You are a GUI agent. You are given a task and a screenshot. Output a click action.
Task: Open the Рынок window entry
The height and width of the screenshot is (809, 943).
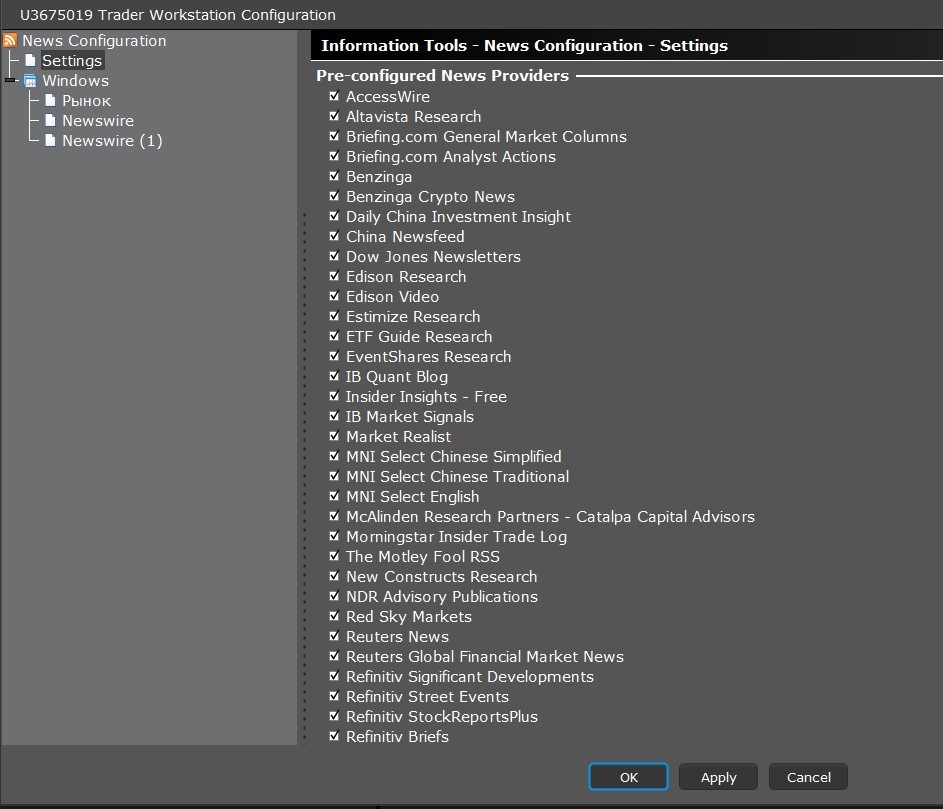coord(87,100)
